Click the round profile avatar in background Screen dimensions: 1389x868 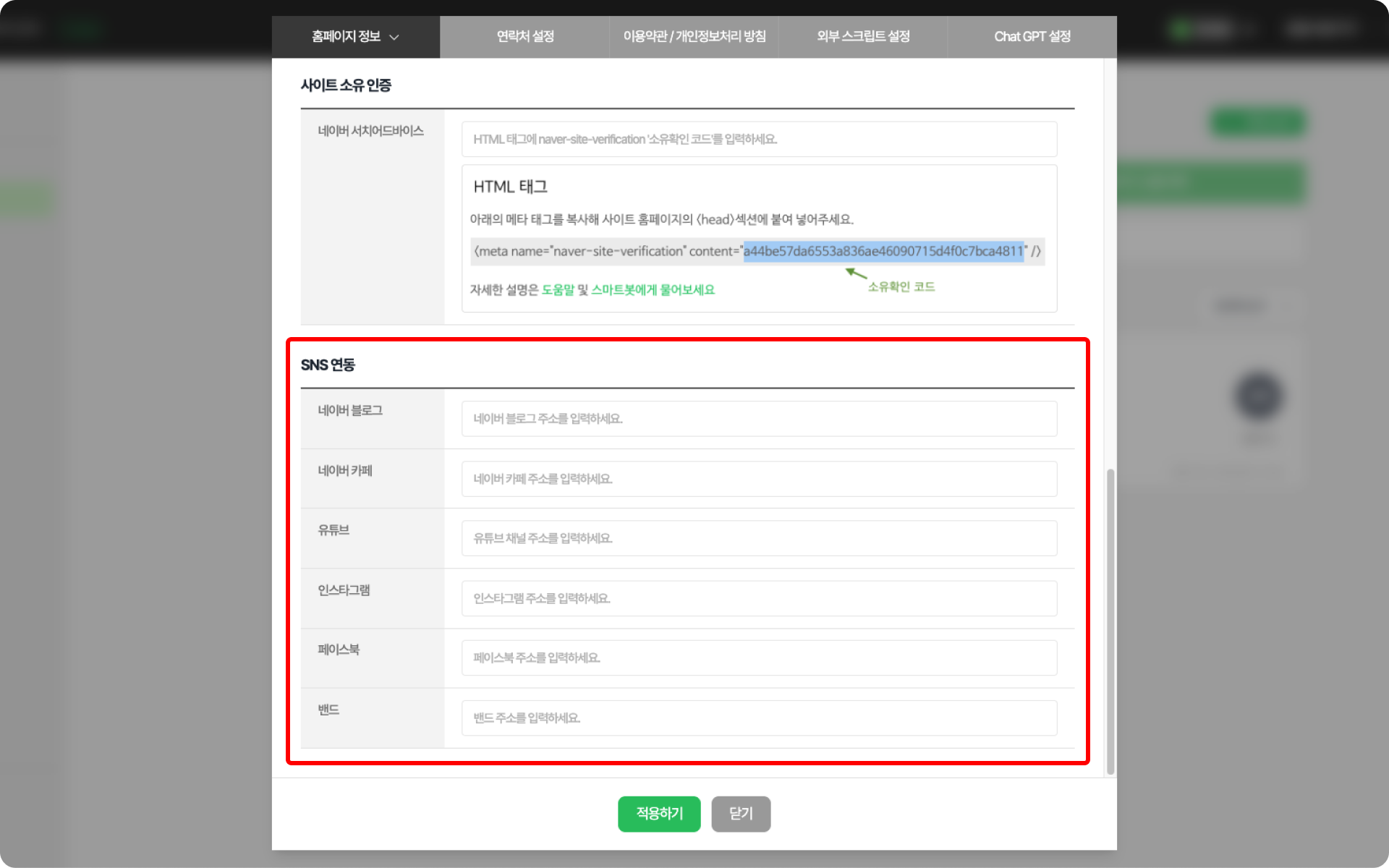click(x=1259, y=396)
